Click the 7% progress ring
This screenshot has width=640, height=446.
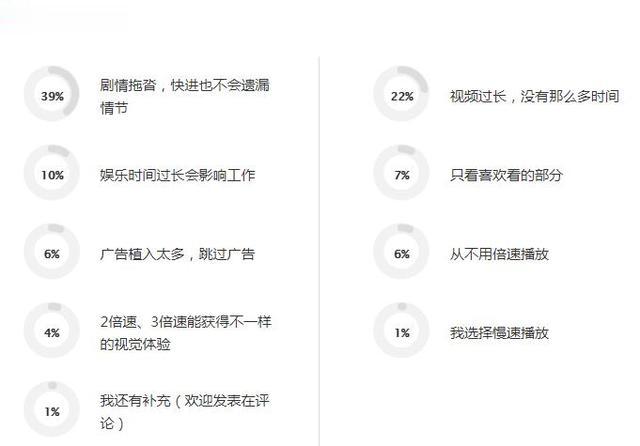tap(401, 173)
